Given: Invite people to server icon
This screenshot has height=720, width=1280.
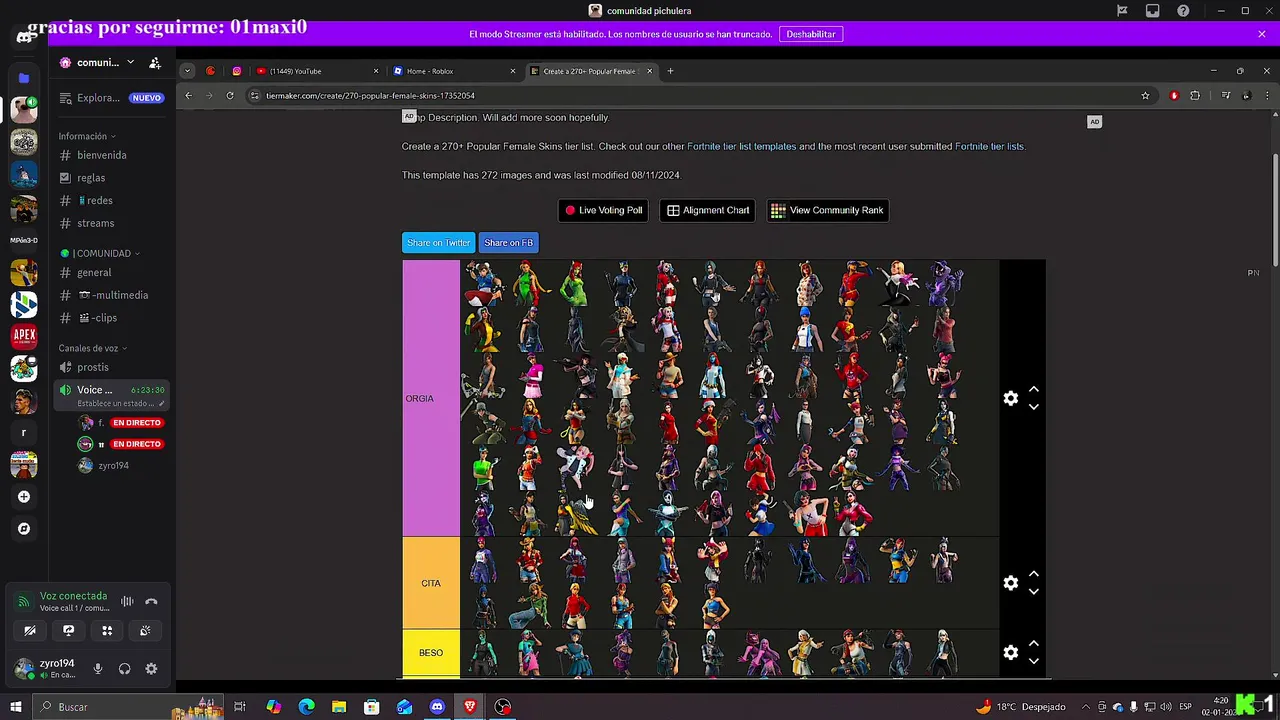Looking at the screenshot, I should 155,62.
